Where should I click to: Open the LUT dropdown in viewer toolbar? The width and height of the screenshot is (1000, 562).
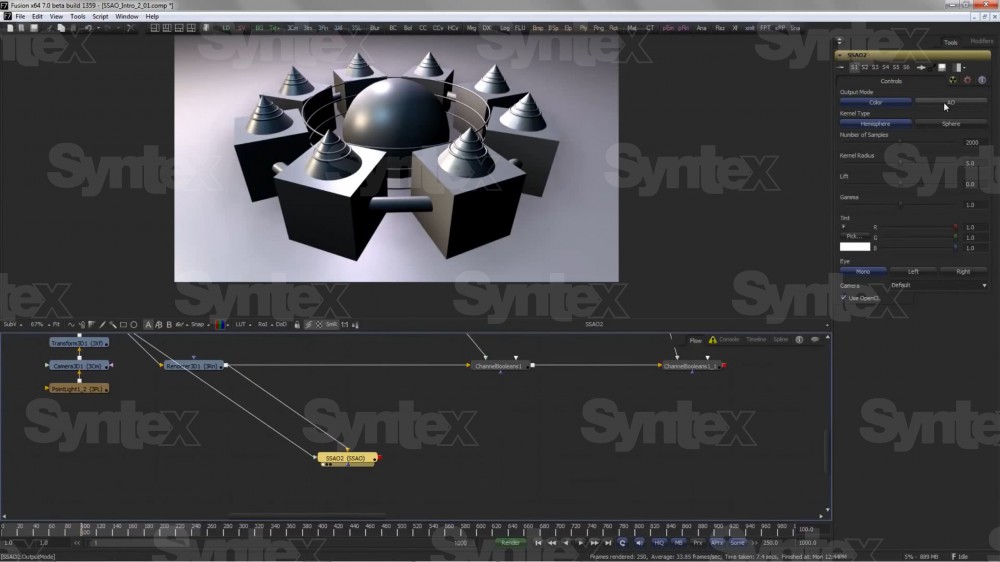point(241,325)
